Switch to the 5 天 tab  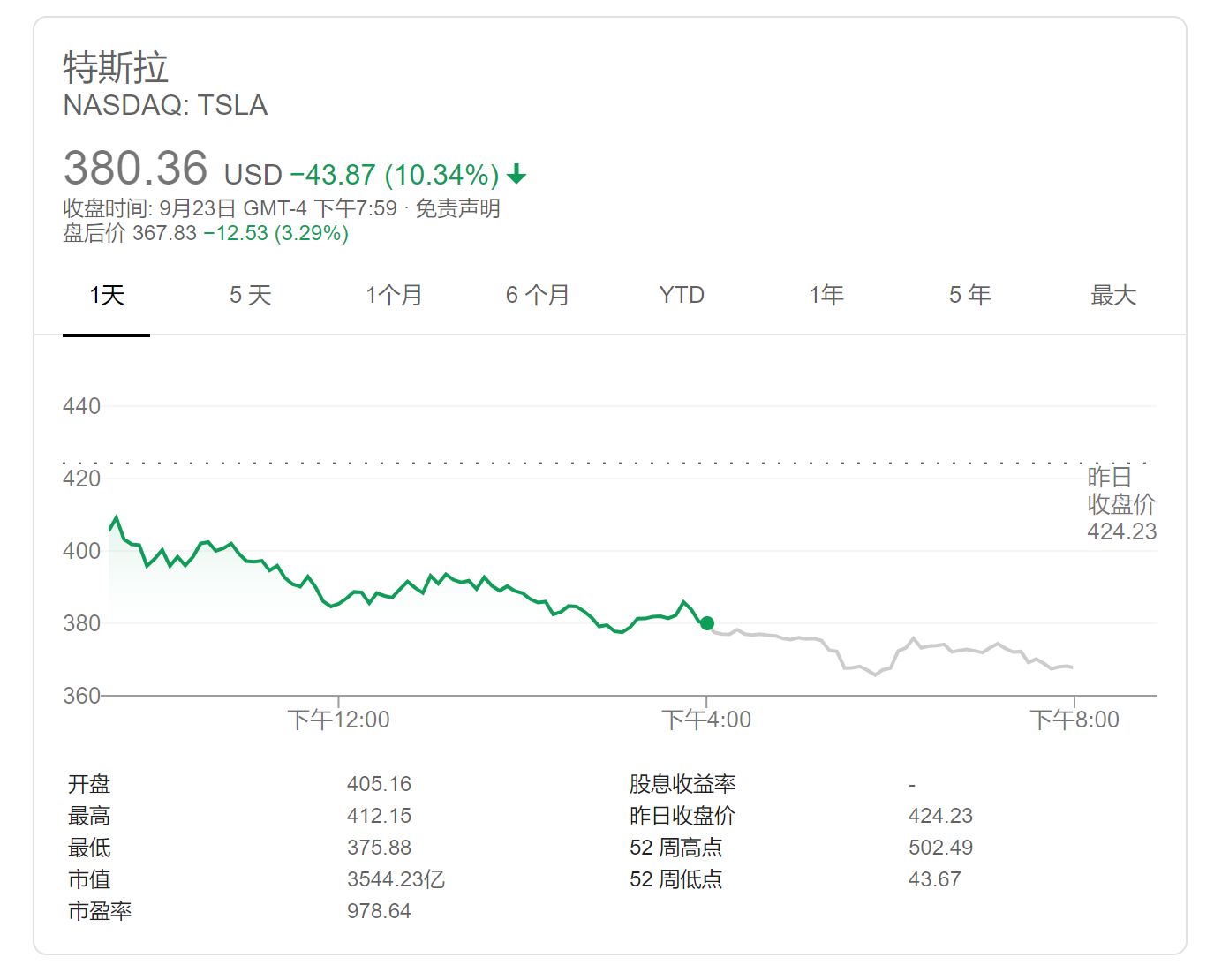251,295
